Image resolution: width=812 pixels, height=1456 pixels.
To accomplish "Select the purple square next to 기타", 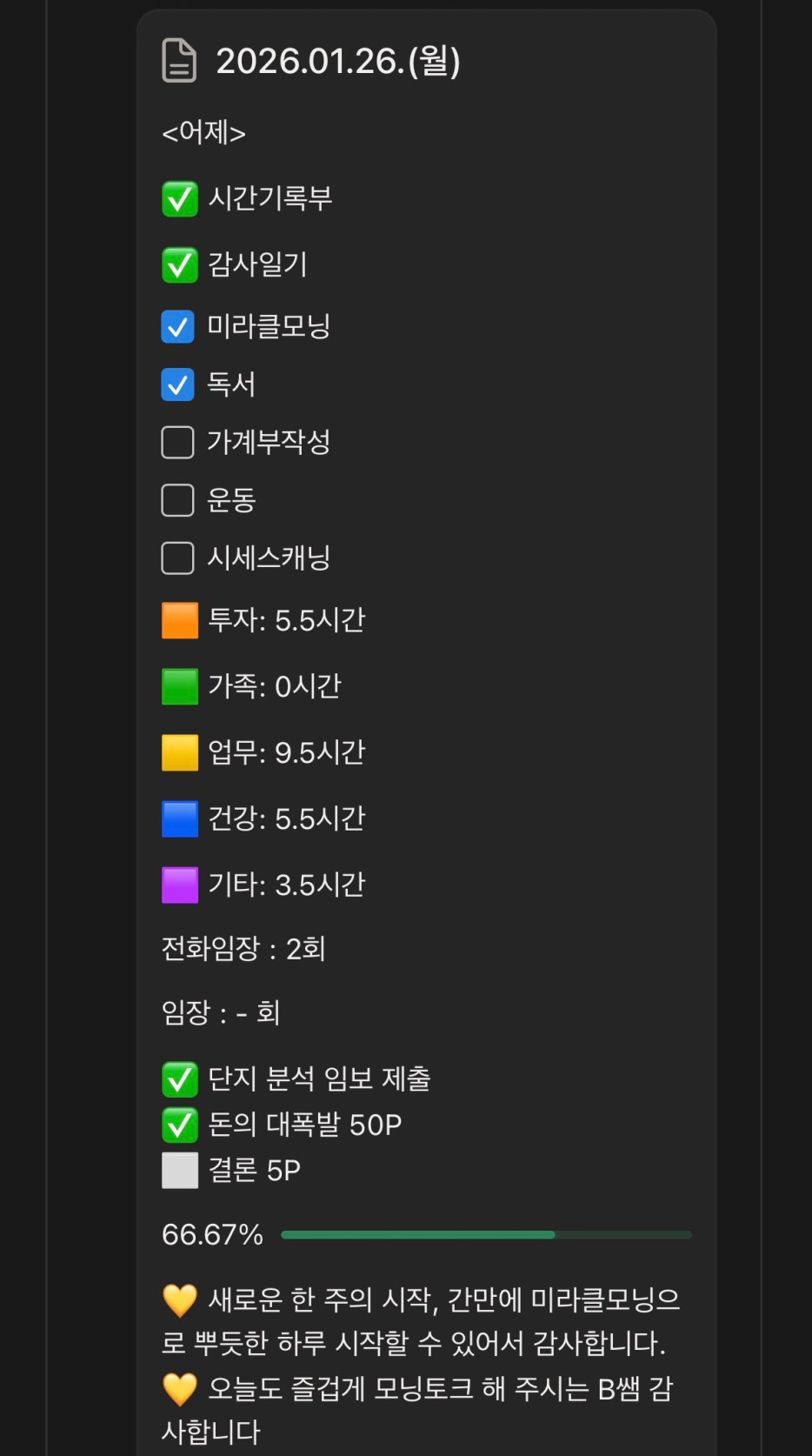I will (x=179, y=885).
